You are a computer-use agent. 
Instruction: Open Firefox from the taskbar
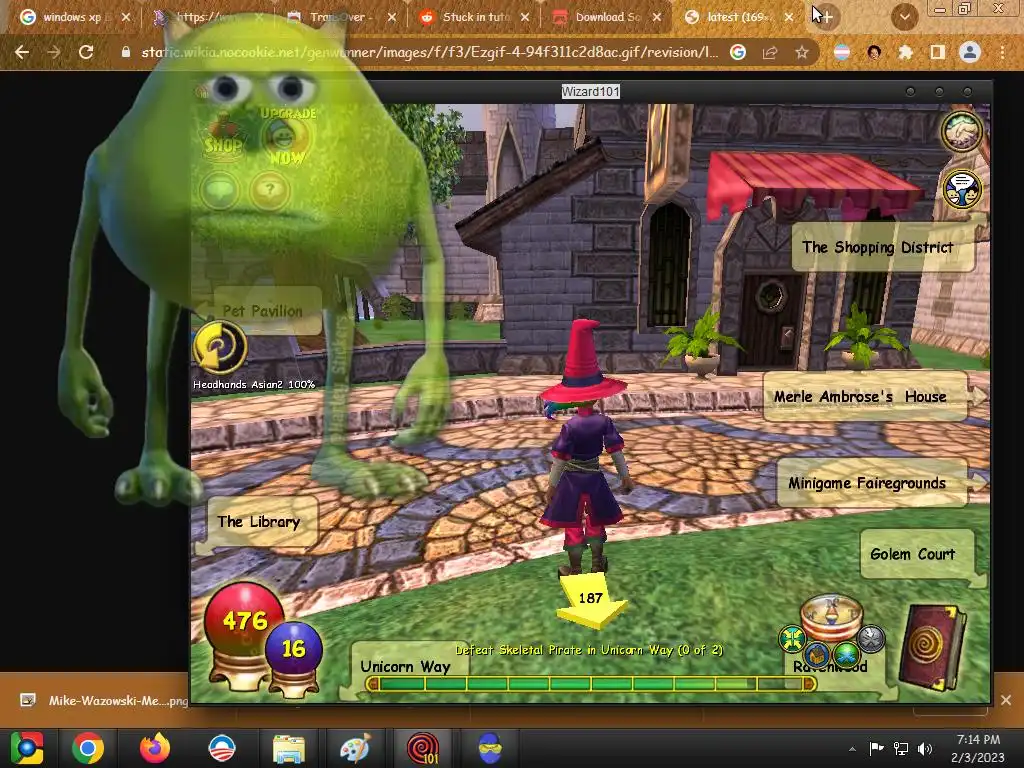(155, 748)
